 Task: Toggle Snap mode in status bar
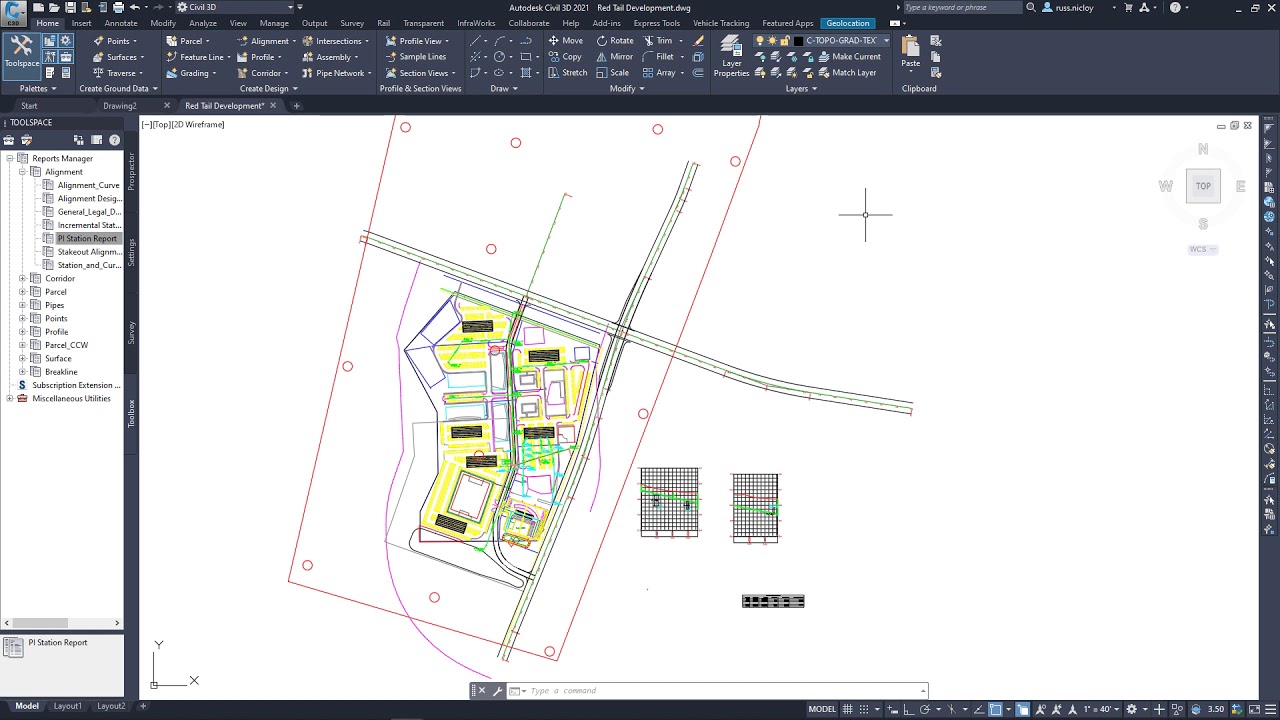pyautogui.click(x=865, y=709)
